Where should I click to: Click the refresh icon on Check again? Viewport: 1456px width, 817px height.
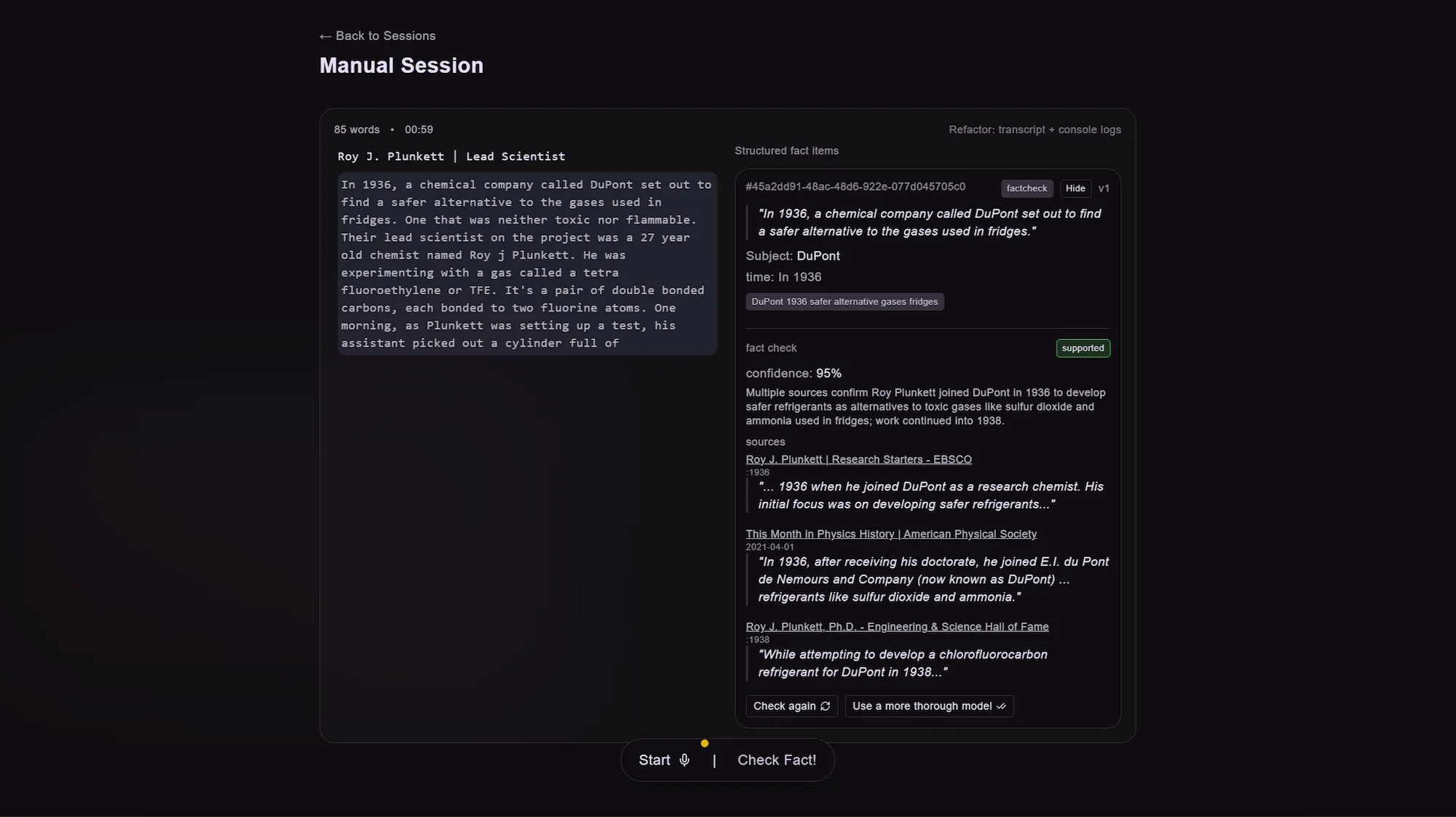[825, 706]
